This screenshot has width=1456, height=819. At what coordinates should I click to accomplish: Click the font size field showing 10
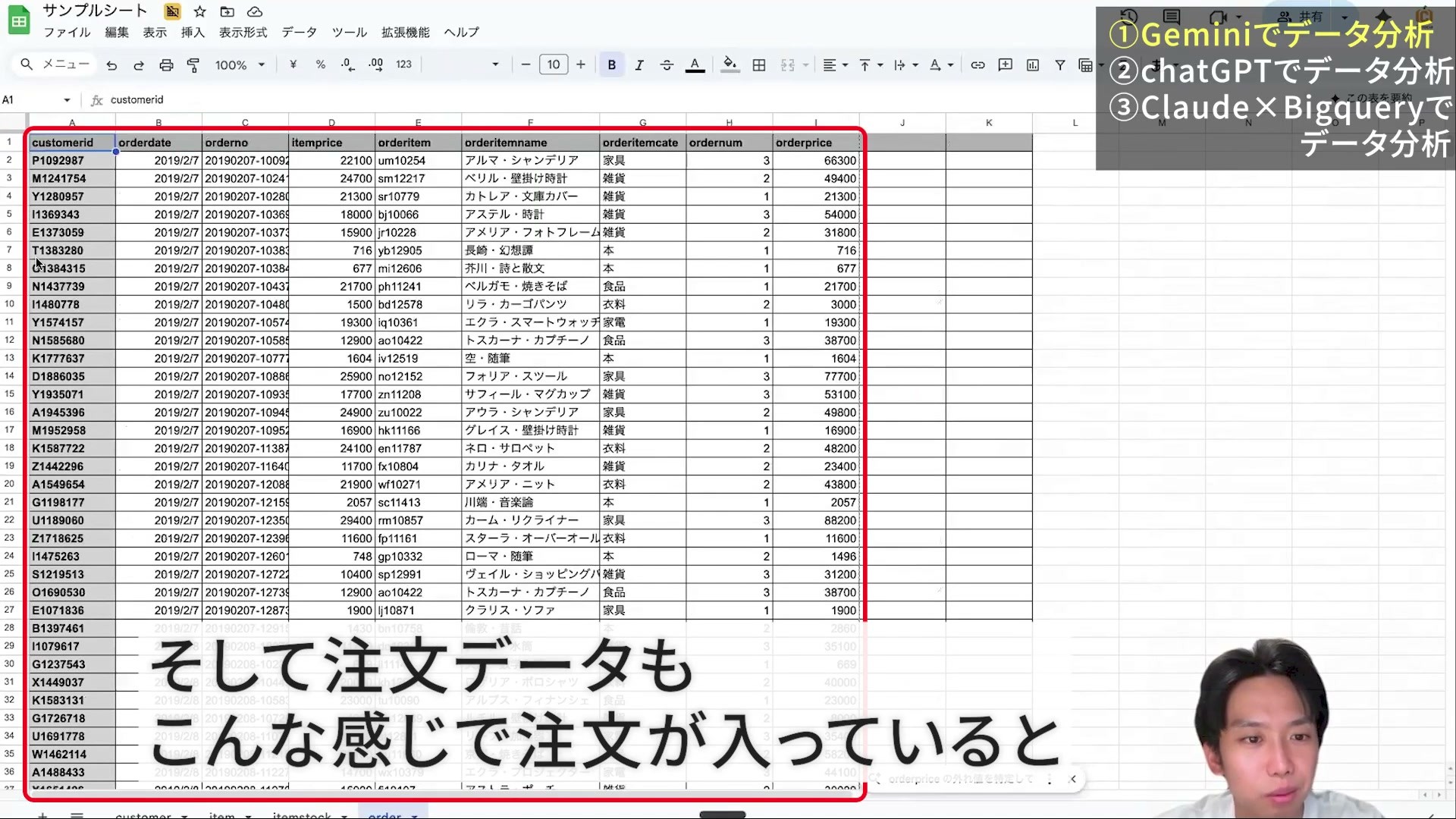554,64
